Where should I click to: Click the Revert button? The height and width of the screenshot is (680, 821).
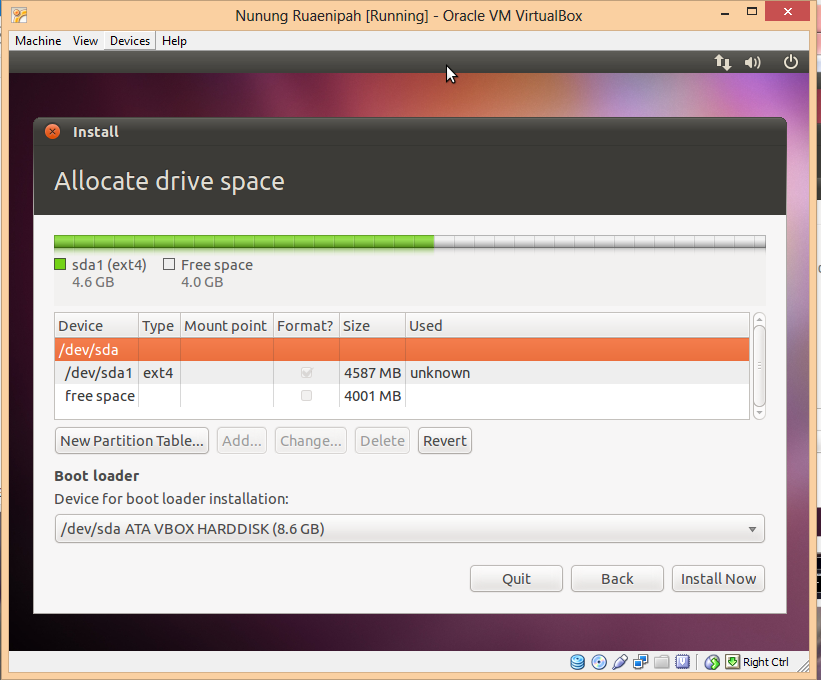pos(445,441)
